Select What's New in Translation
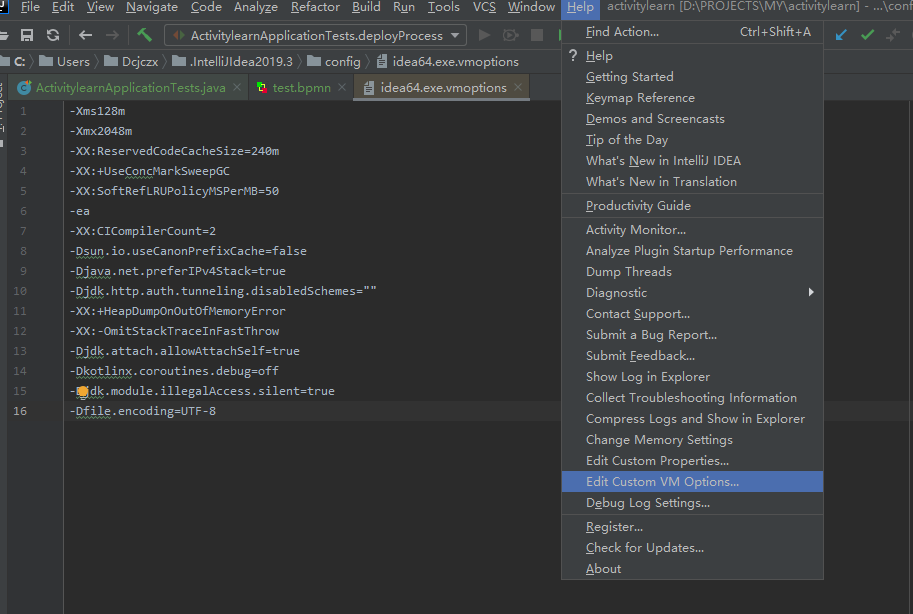Image resolution: width=913 pixels, height=614 pixels. coord(692,182)
